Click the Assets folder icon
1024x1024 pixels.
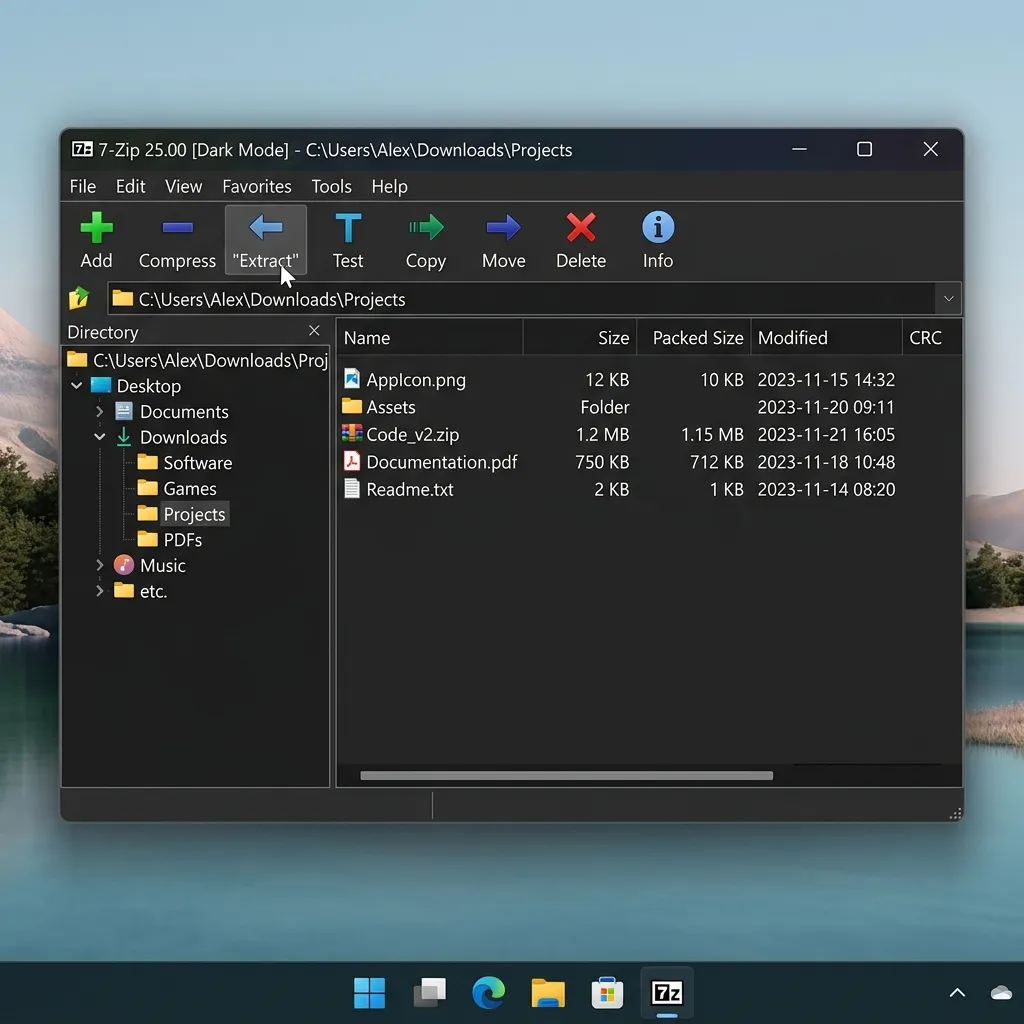(352, 406)
